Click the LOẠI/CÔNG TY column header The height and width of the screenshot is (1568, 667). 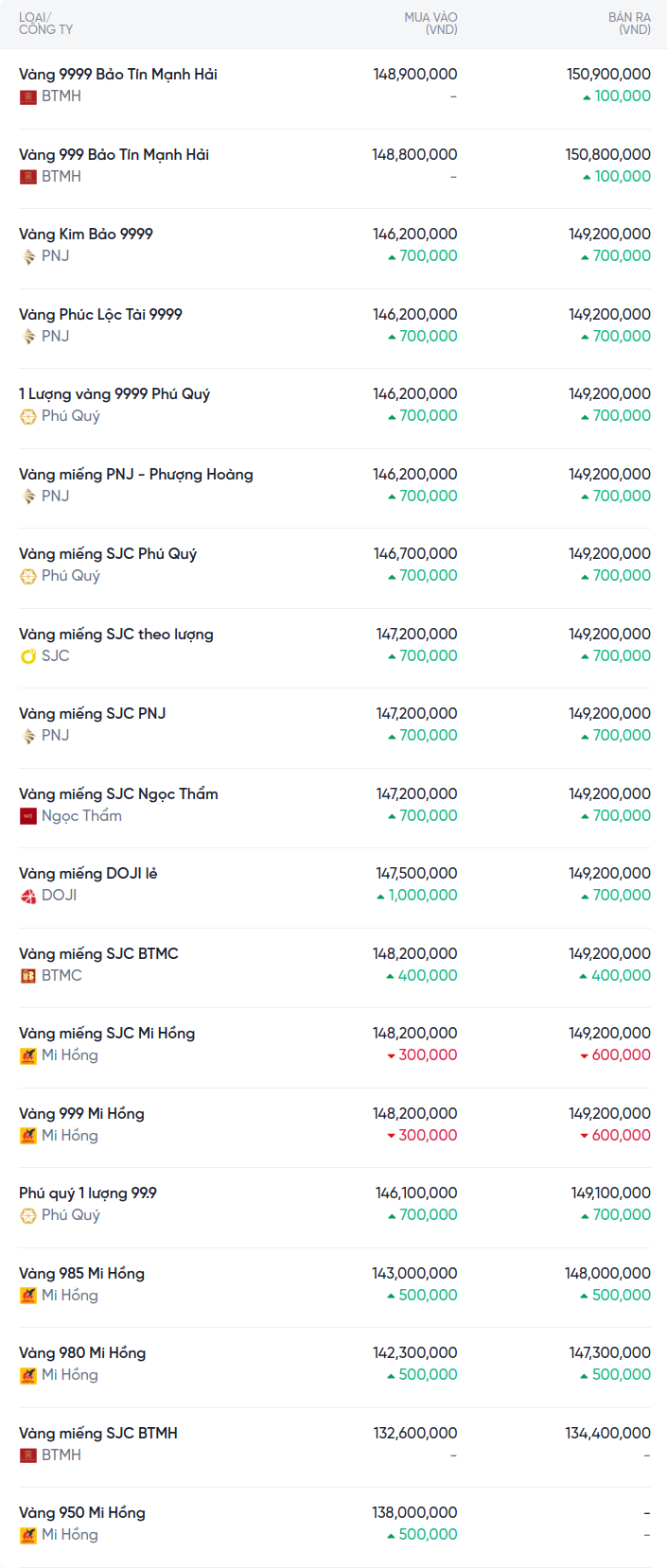point(45,24)
